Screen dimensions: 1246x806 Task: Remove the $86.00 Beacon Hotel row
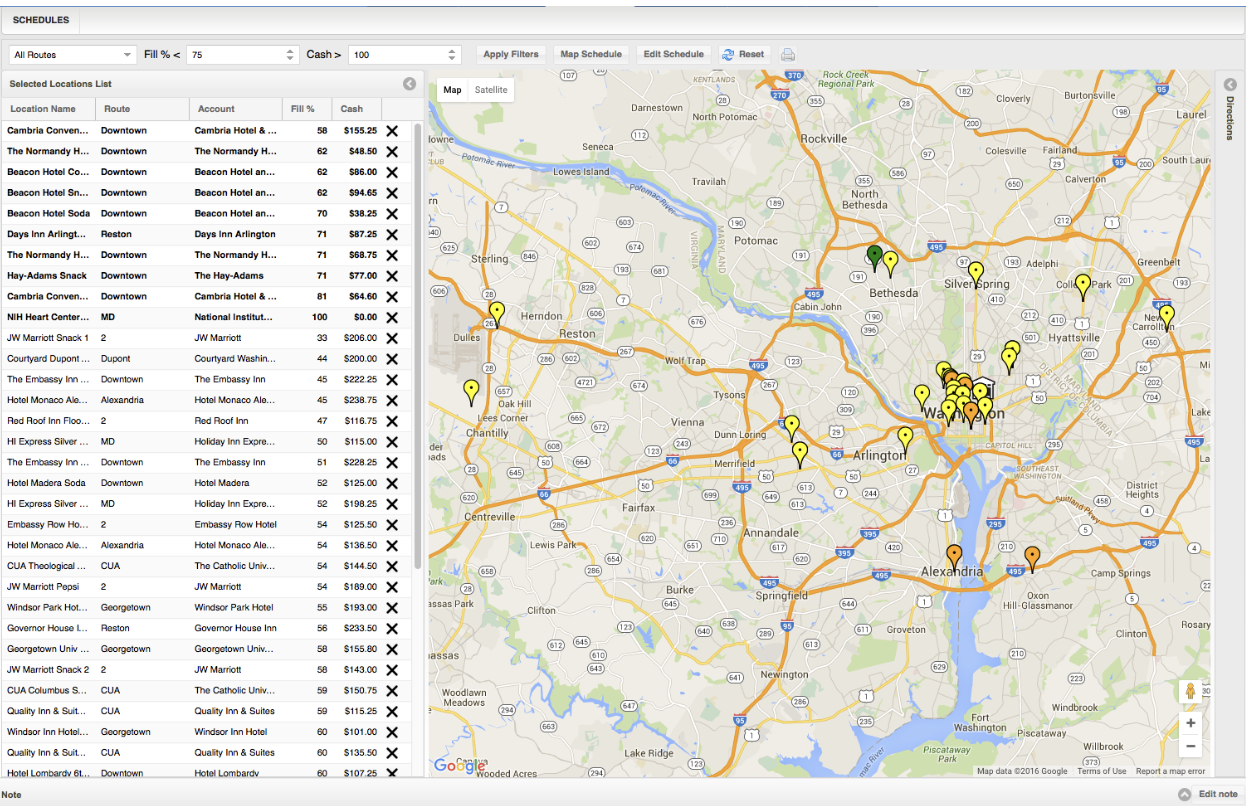392,172
